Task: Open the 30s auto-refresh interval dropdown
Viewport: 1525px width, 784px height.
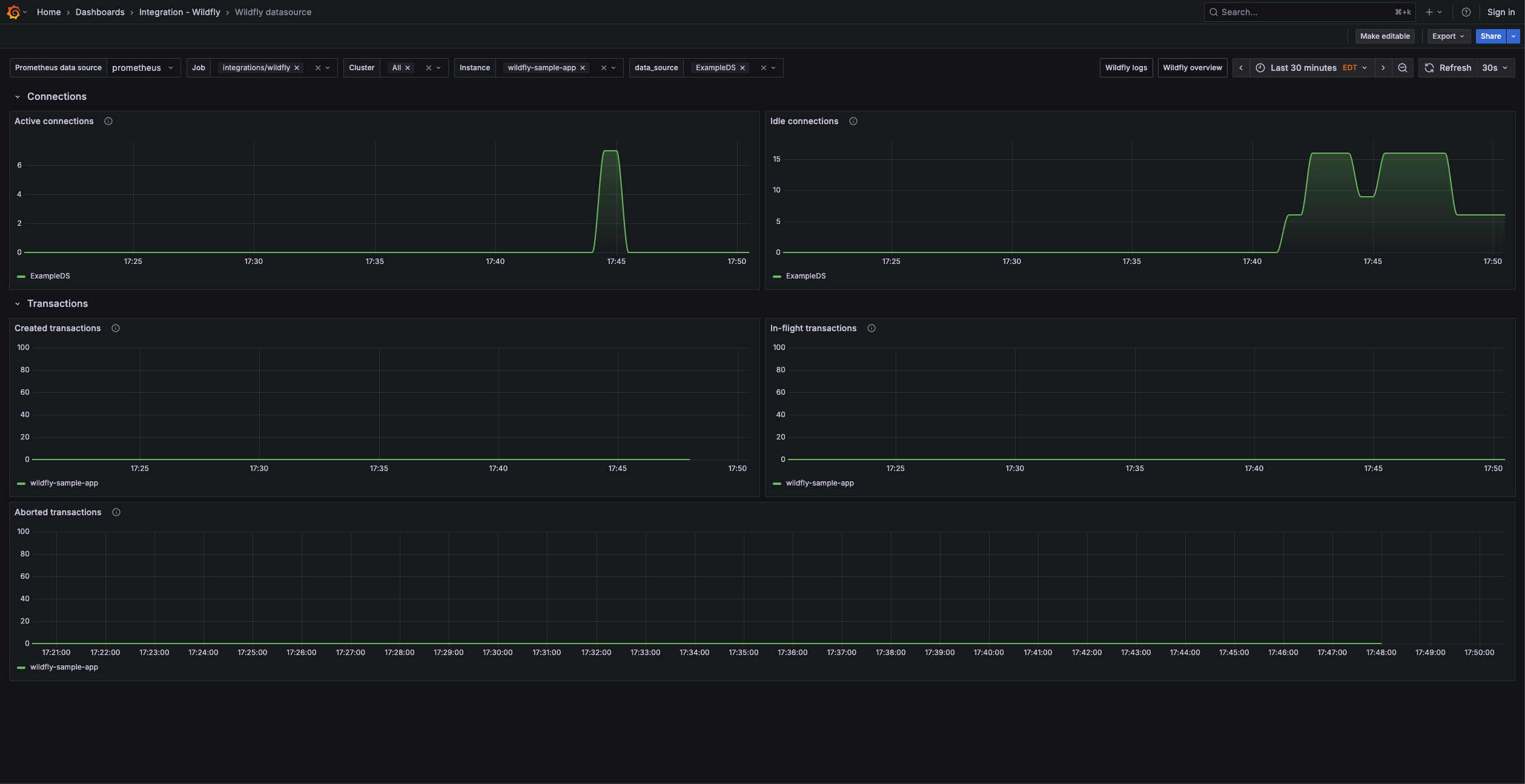Action: (1494, 67)
